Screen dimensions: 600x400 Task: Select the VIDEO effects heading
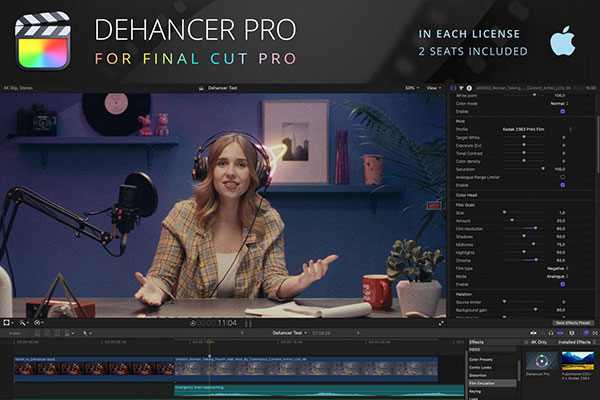(474, 350)
